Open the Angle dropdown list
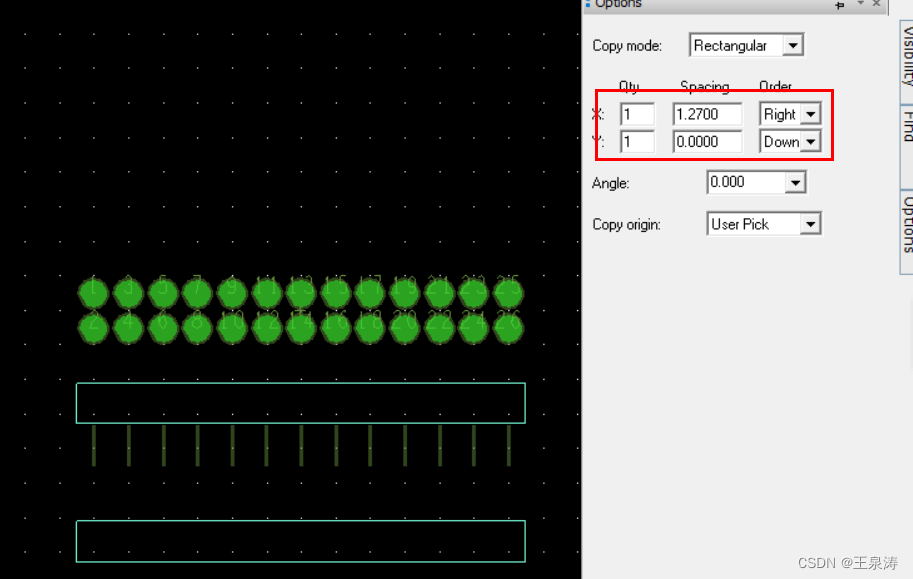This screenshot has height=579, width=913. coord(795,183)
